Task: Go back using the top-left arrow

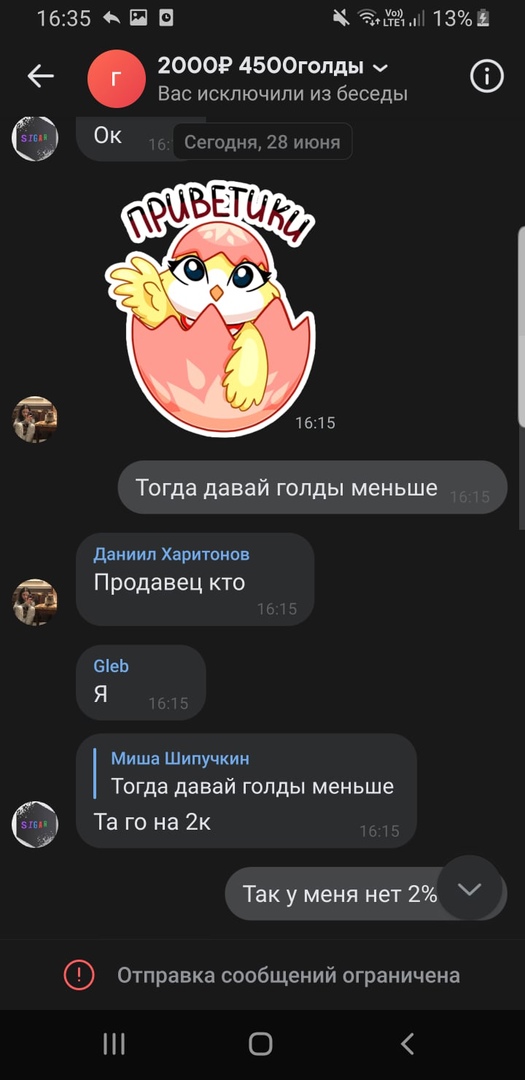Action: click(40, 76)
